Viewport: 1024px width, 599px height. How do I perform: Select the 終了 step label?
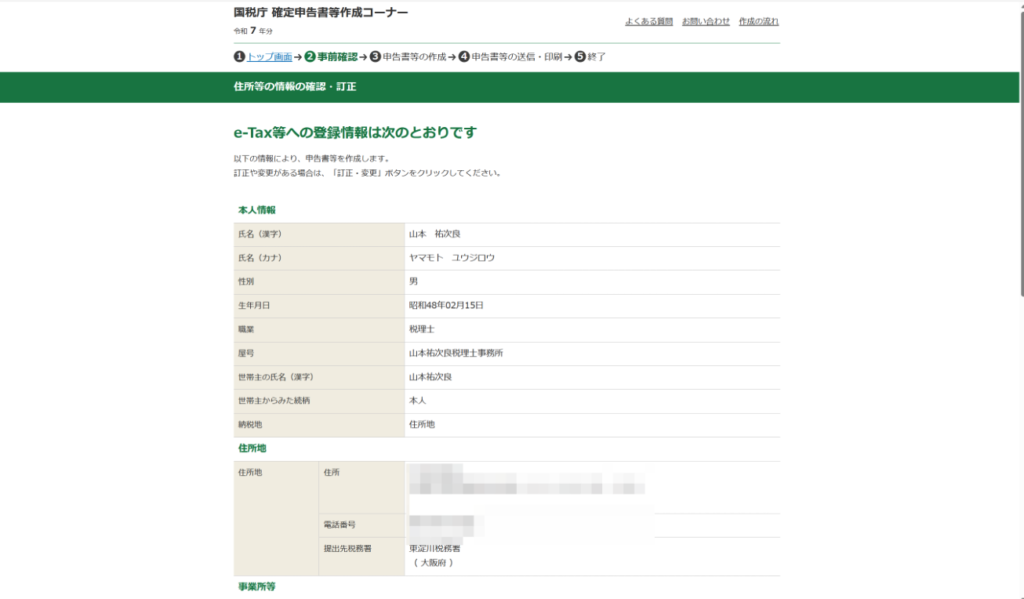[x=596, y=57]
